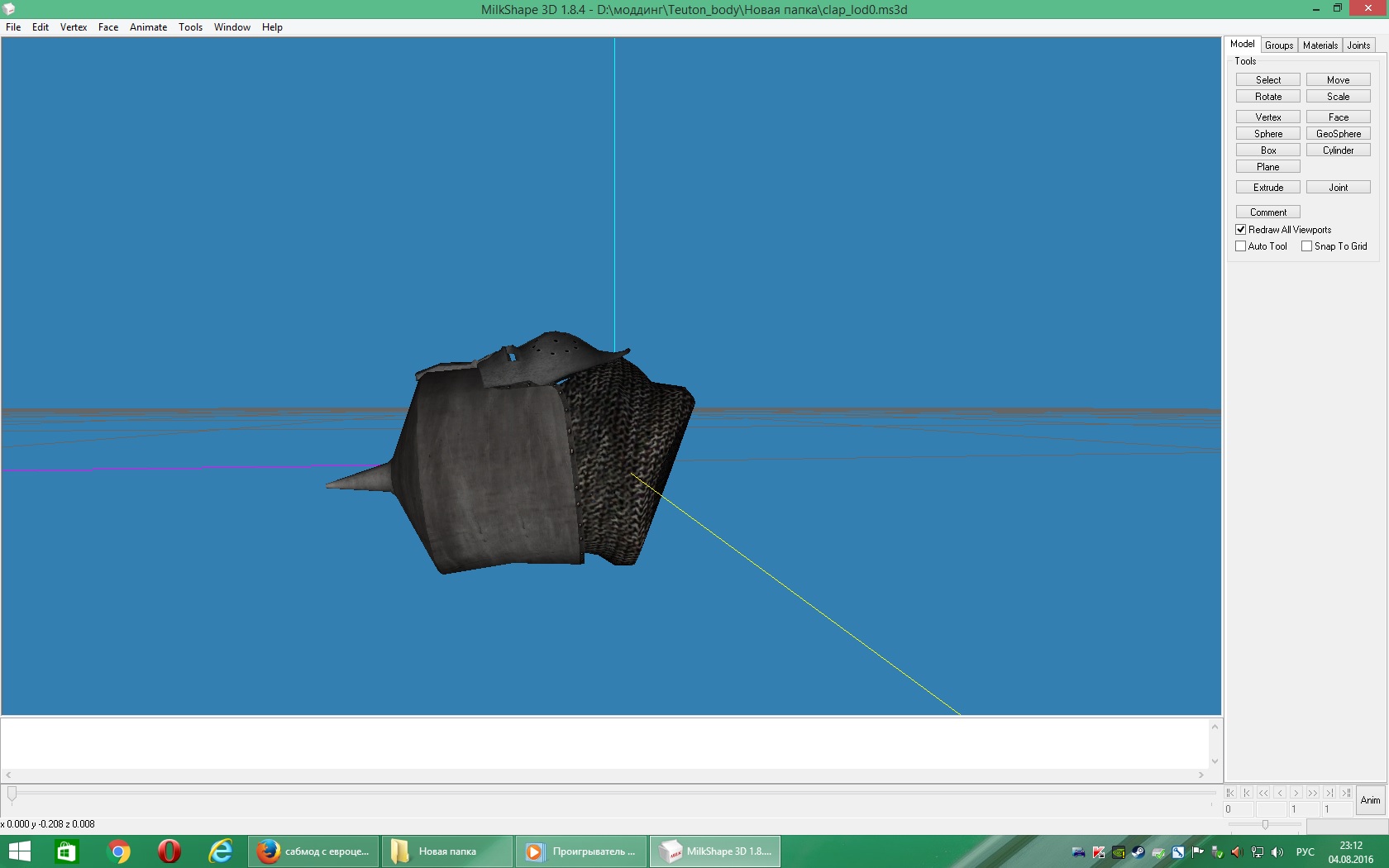Create a GeoSphere primitive

tap(1338, 134)
